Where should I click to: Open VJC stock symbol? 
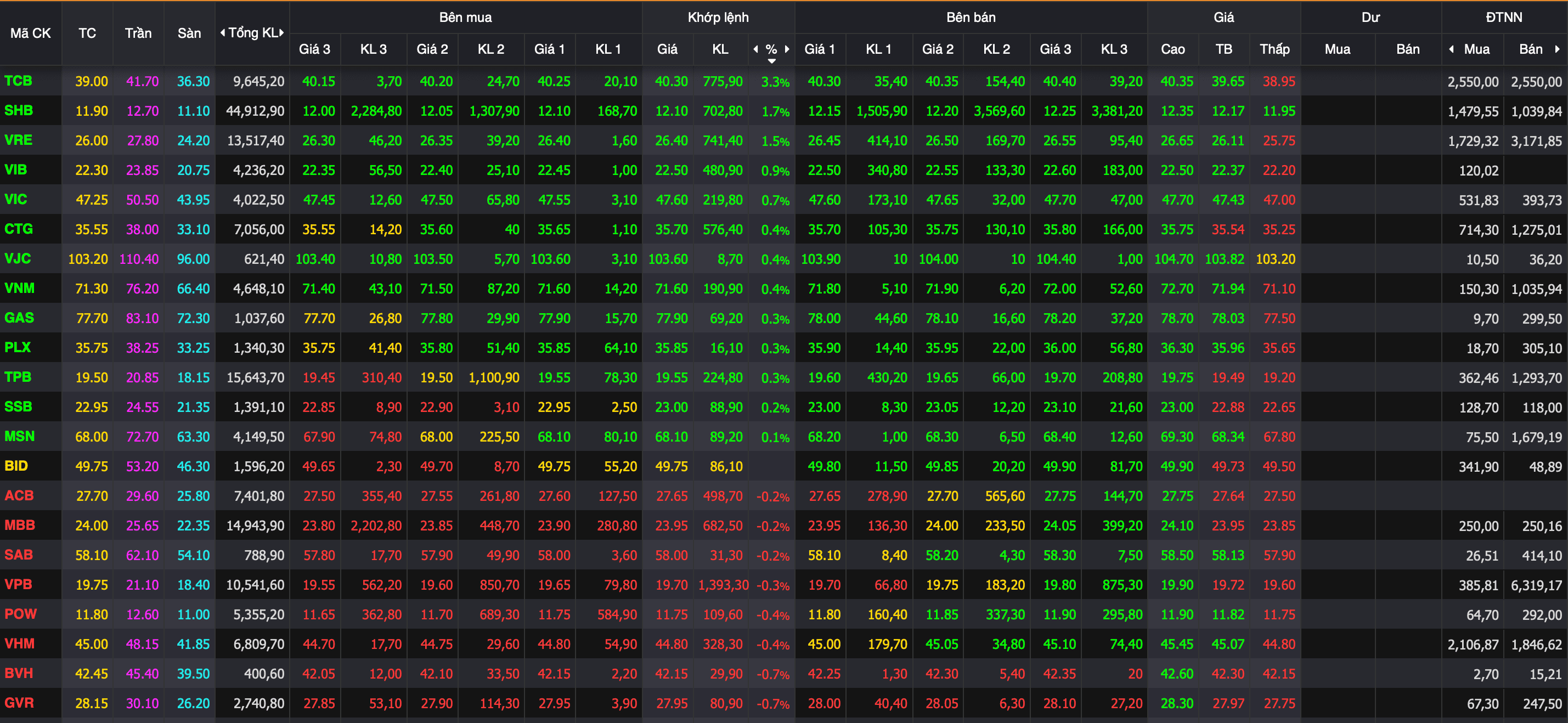tap(18, 259)
